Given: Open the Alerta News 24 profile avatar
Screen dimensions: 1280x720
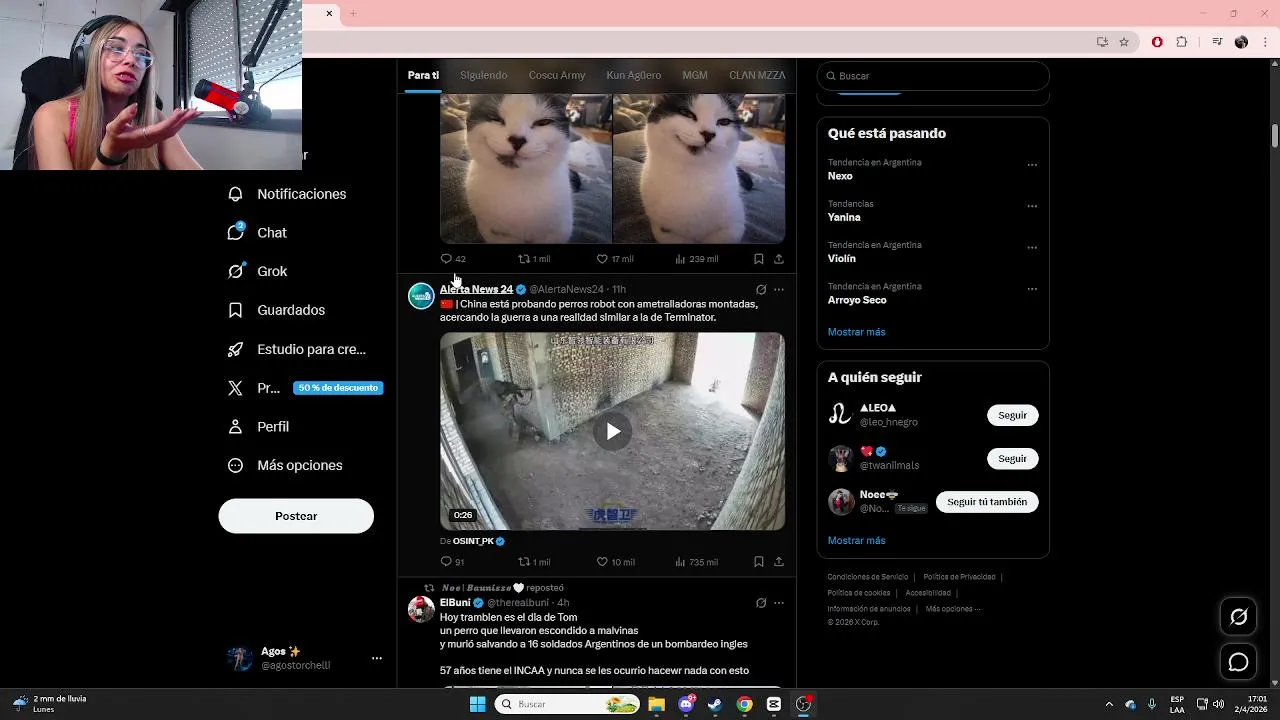Looking at the screenshot, I should click(421, 296).
